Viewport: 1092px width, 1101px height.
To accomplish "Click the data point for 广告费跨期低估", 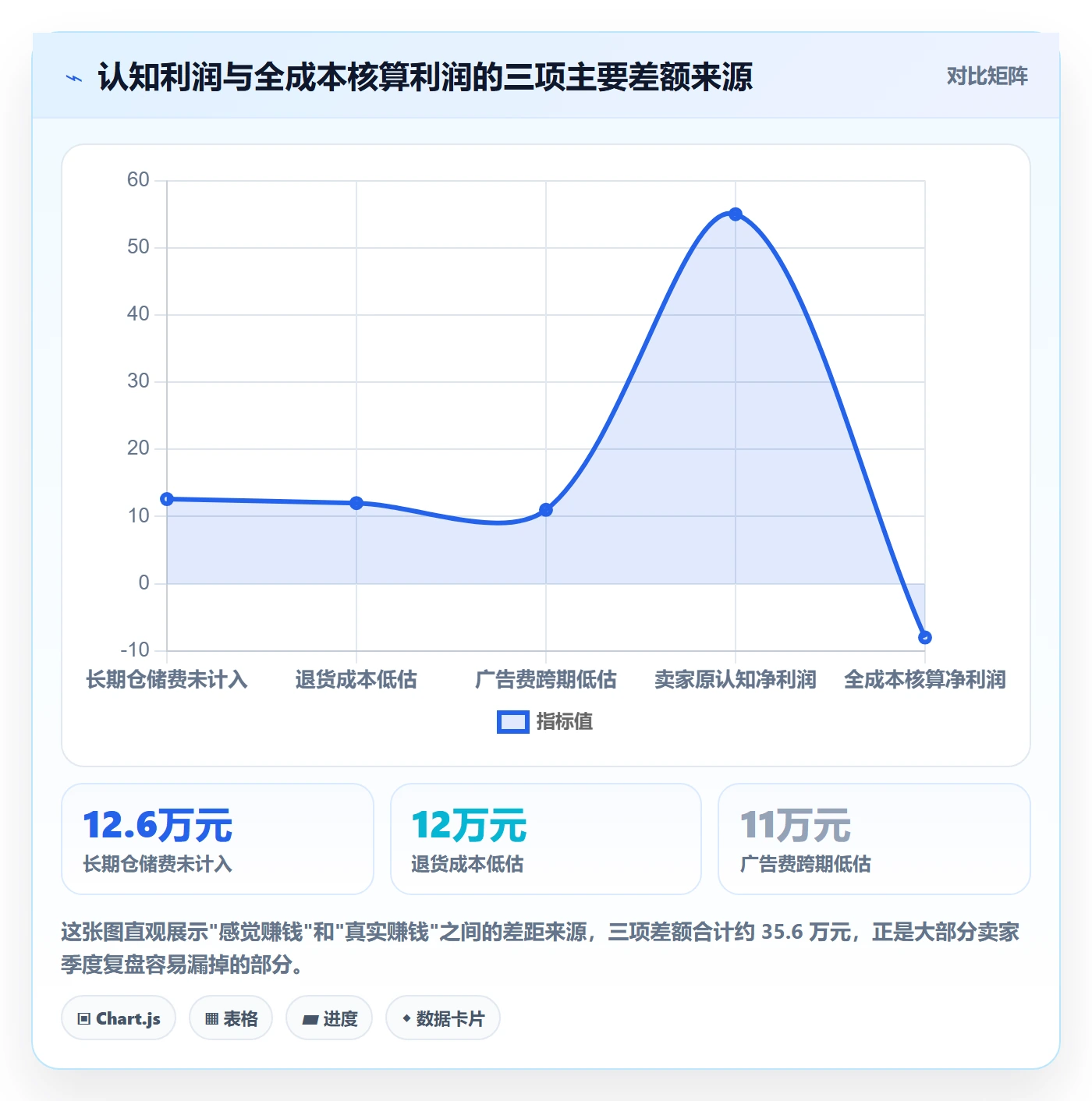I will [x=546, y=510].
